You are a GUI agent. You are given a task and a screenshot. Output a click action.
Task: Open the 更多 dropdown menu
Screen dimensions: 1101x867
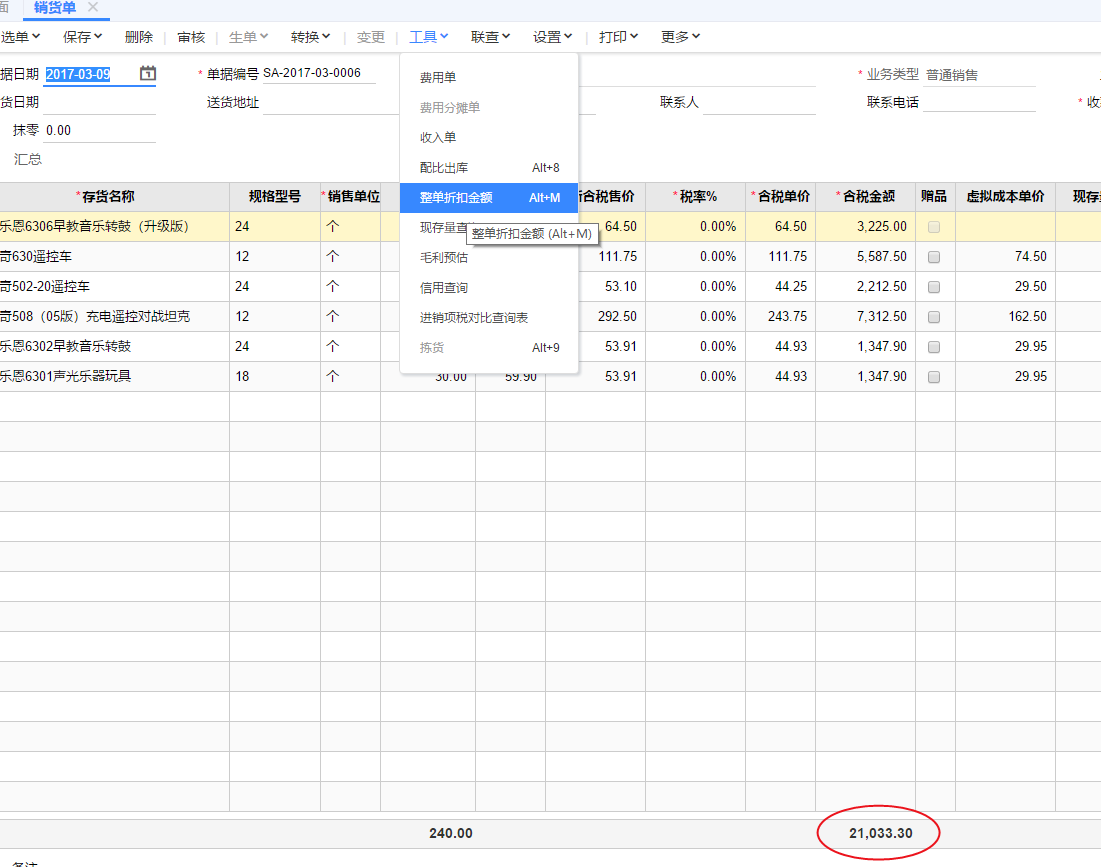680,37
